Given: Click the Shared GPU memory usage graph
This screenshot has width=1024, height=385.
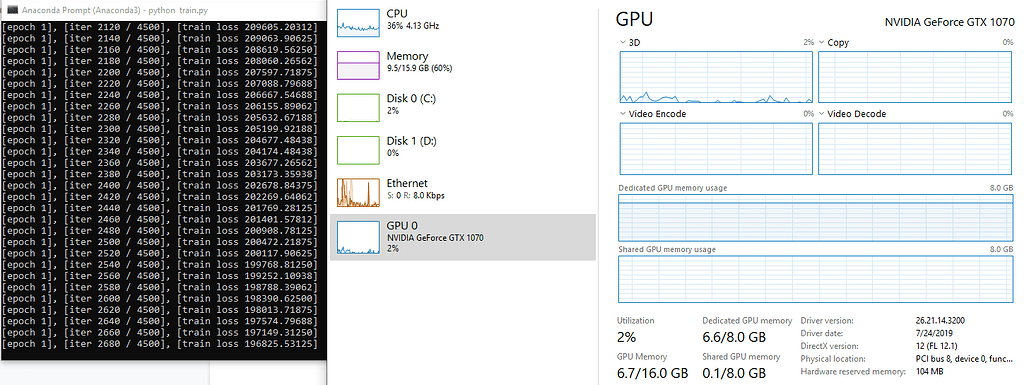Looking at the screenshot, I should click(816, 279).
